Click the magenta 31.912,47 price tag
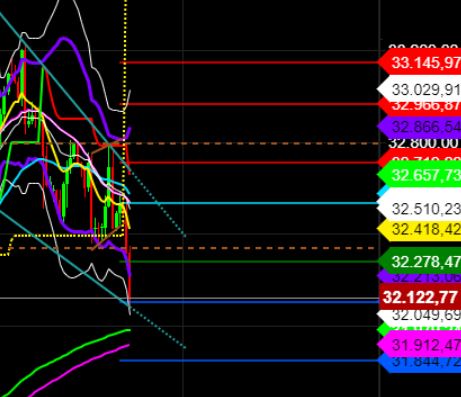 pyautogui.click(x=420, y=345)
